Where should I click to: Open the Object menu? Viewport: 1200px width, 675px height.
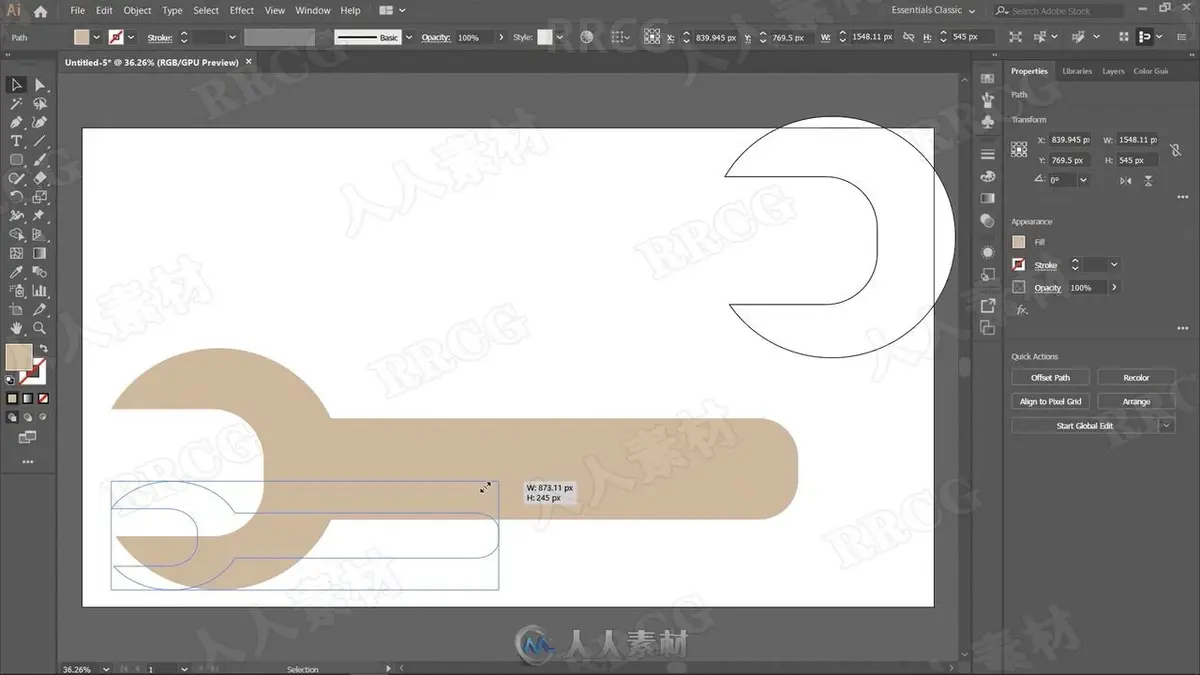(137, 11)
